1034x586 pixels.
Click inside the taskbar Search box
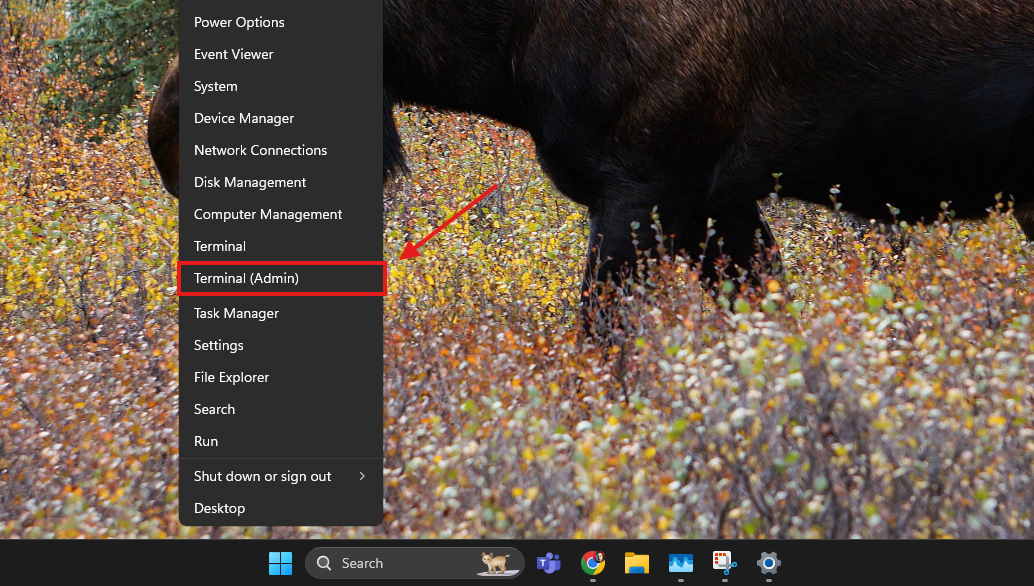[400, 563]
